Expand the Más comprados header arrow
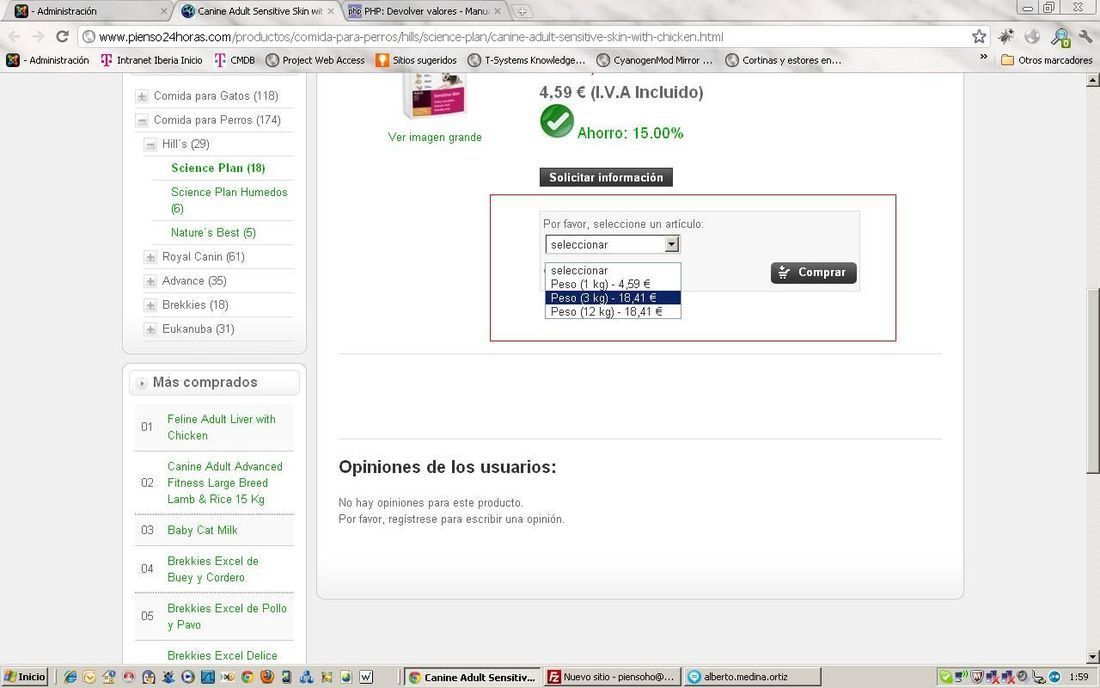The width and height of the screenshot is (1100, 688). click(x=142, y=383)
